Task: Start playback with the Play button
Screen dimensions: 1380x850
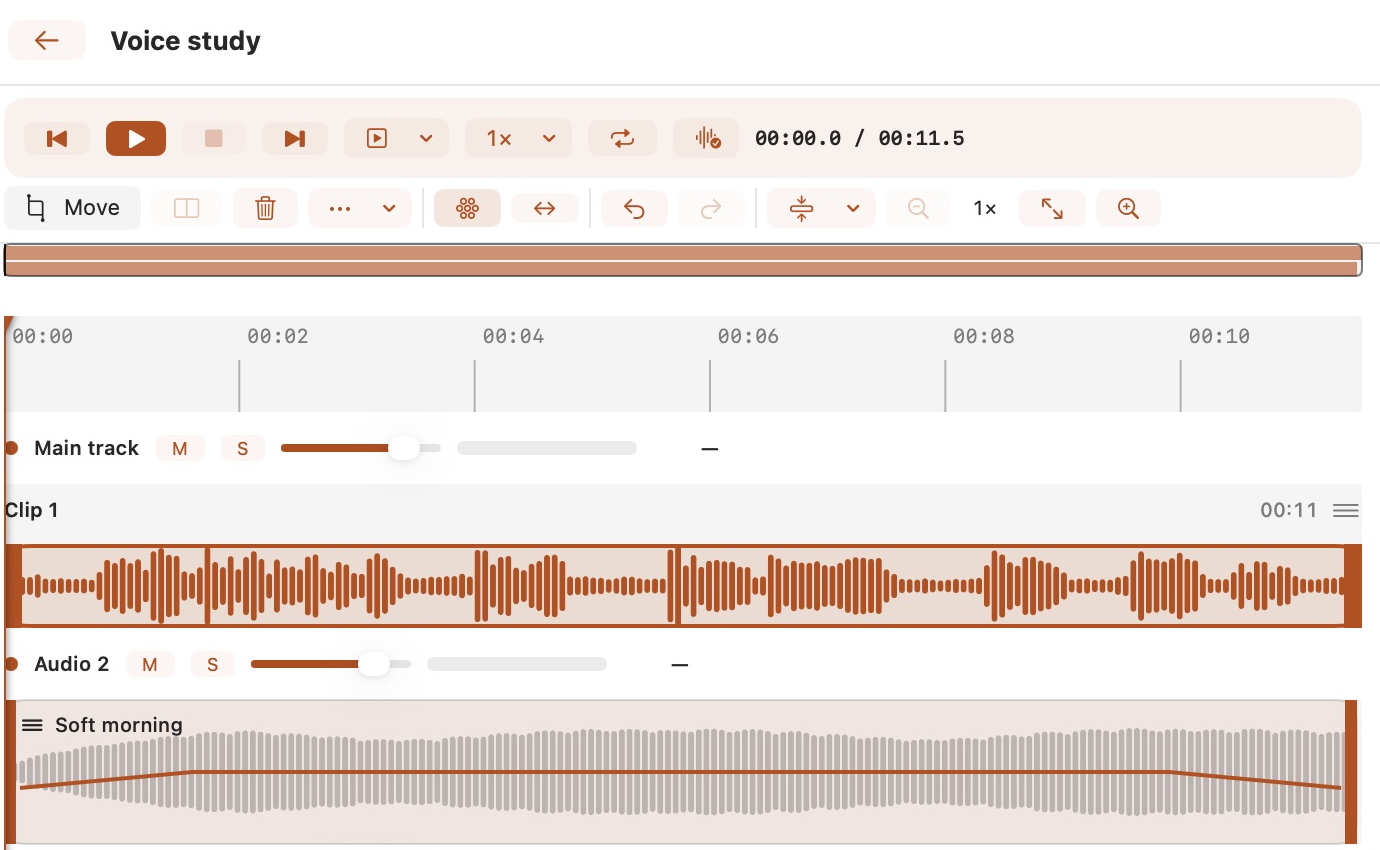Action: pyautogui.click(x=136, y=138)
